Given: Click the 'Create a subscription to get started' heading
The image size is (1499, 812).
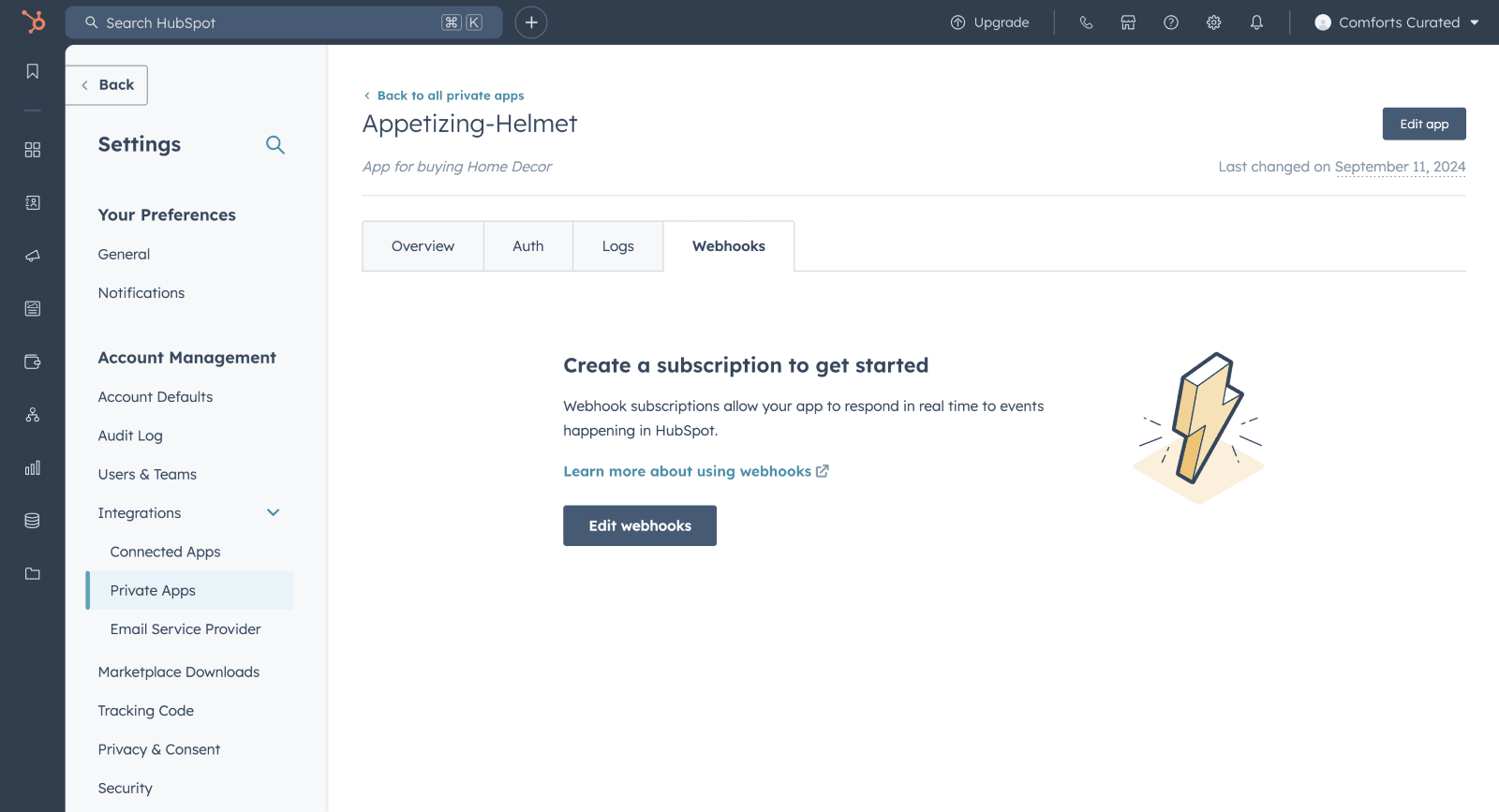Looking at the screenshot, I should point(746,365).
